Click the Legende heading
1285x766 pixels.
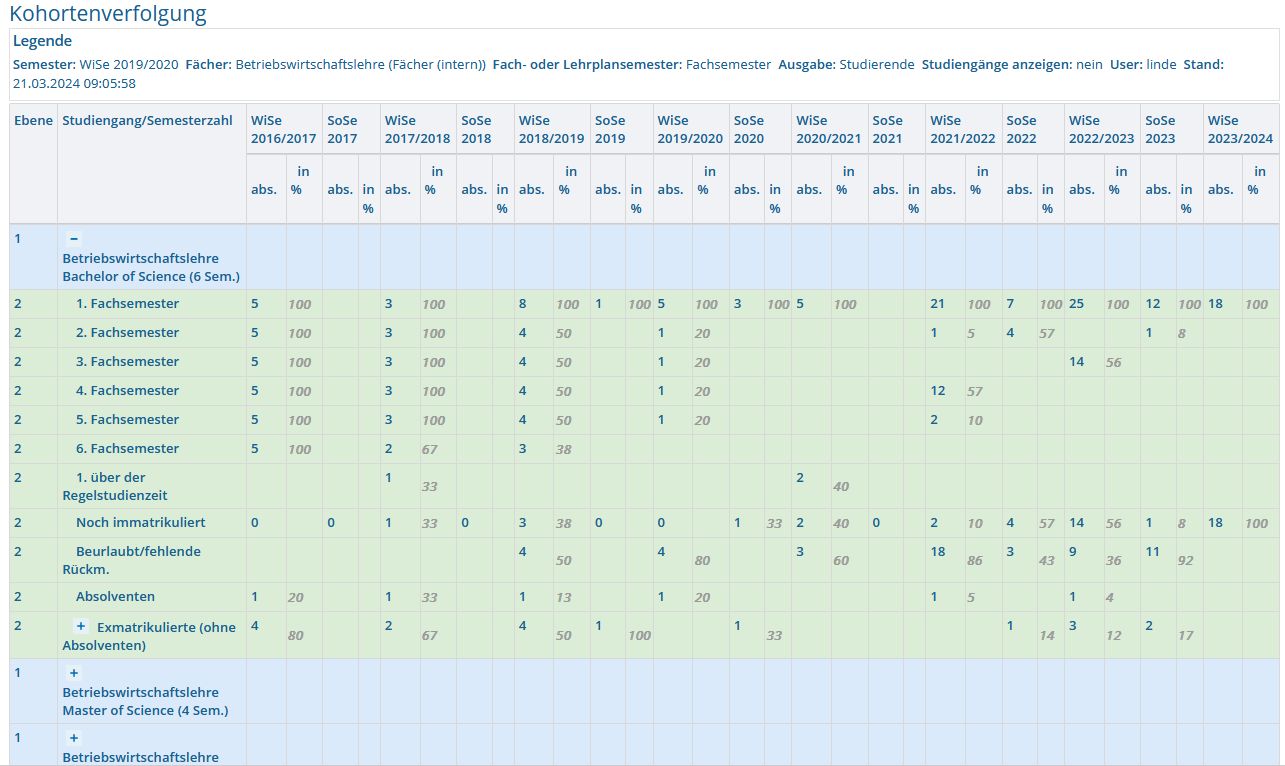click(42, 42)
